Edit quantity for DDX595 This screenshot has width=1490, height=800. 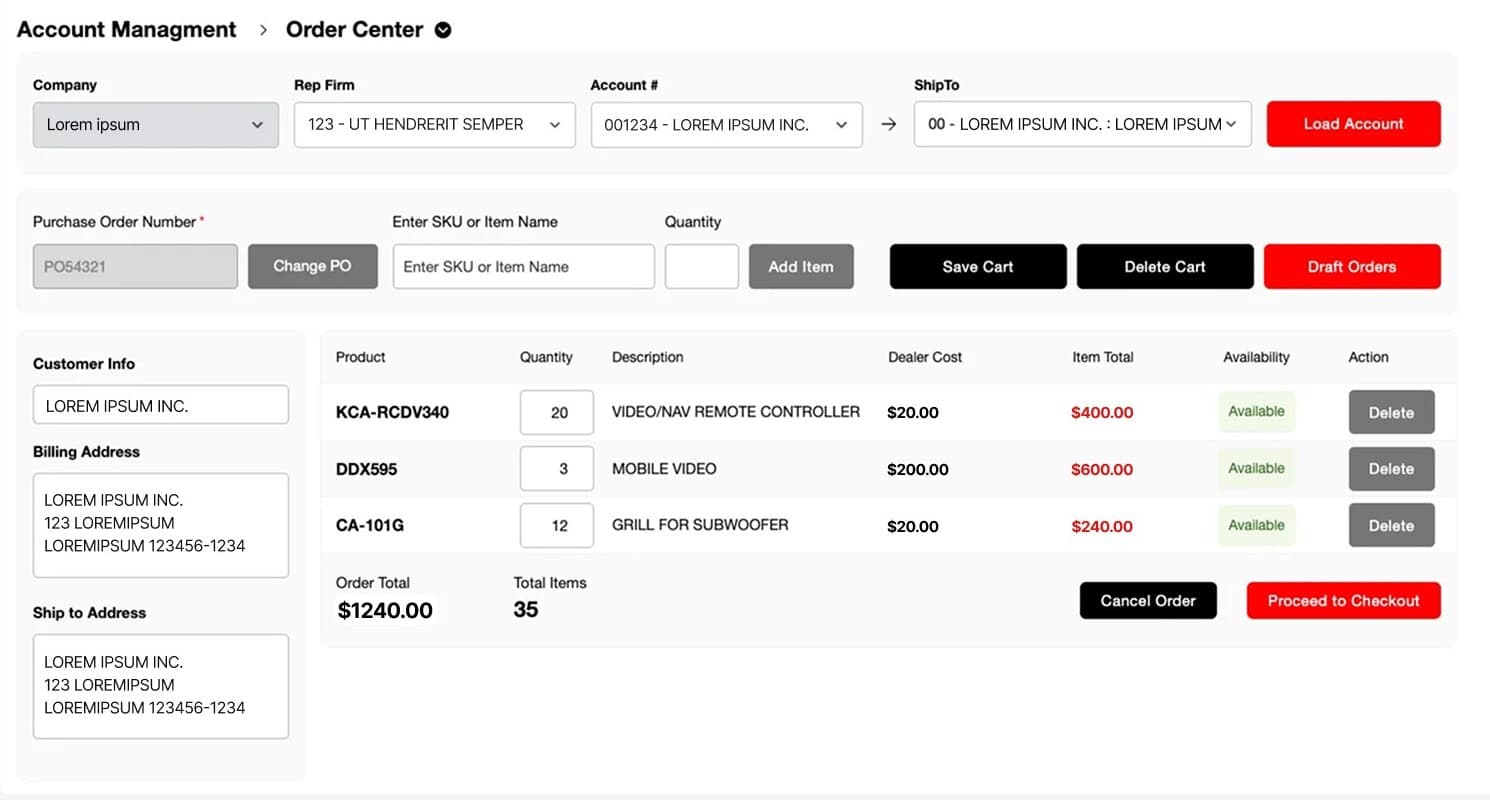pos(557,469)
